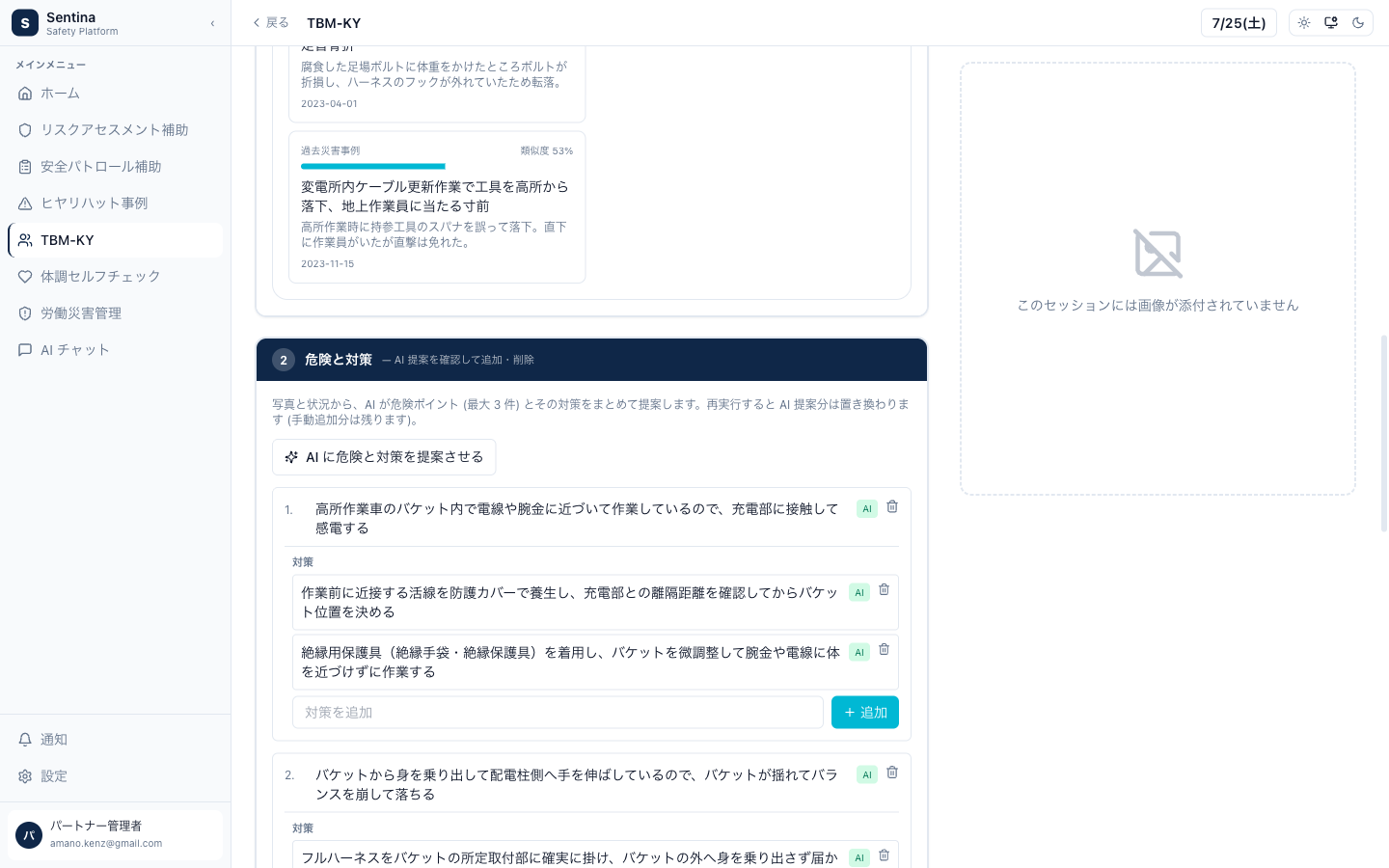1389x868 pixels.
Task: Click AI badge on フルハーネス countermeasure
Action: pos(859,857)
